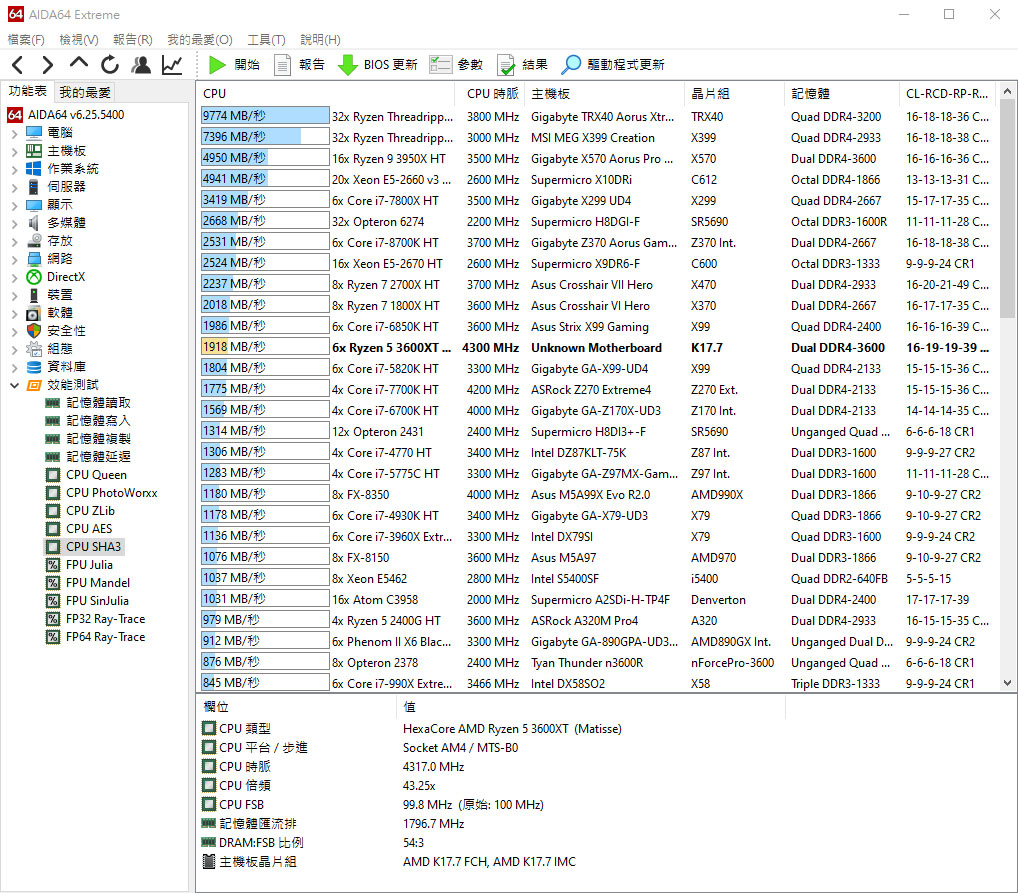
Task: Expand the 顯示 tree node
Action: point(14,205)
